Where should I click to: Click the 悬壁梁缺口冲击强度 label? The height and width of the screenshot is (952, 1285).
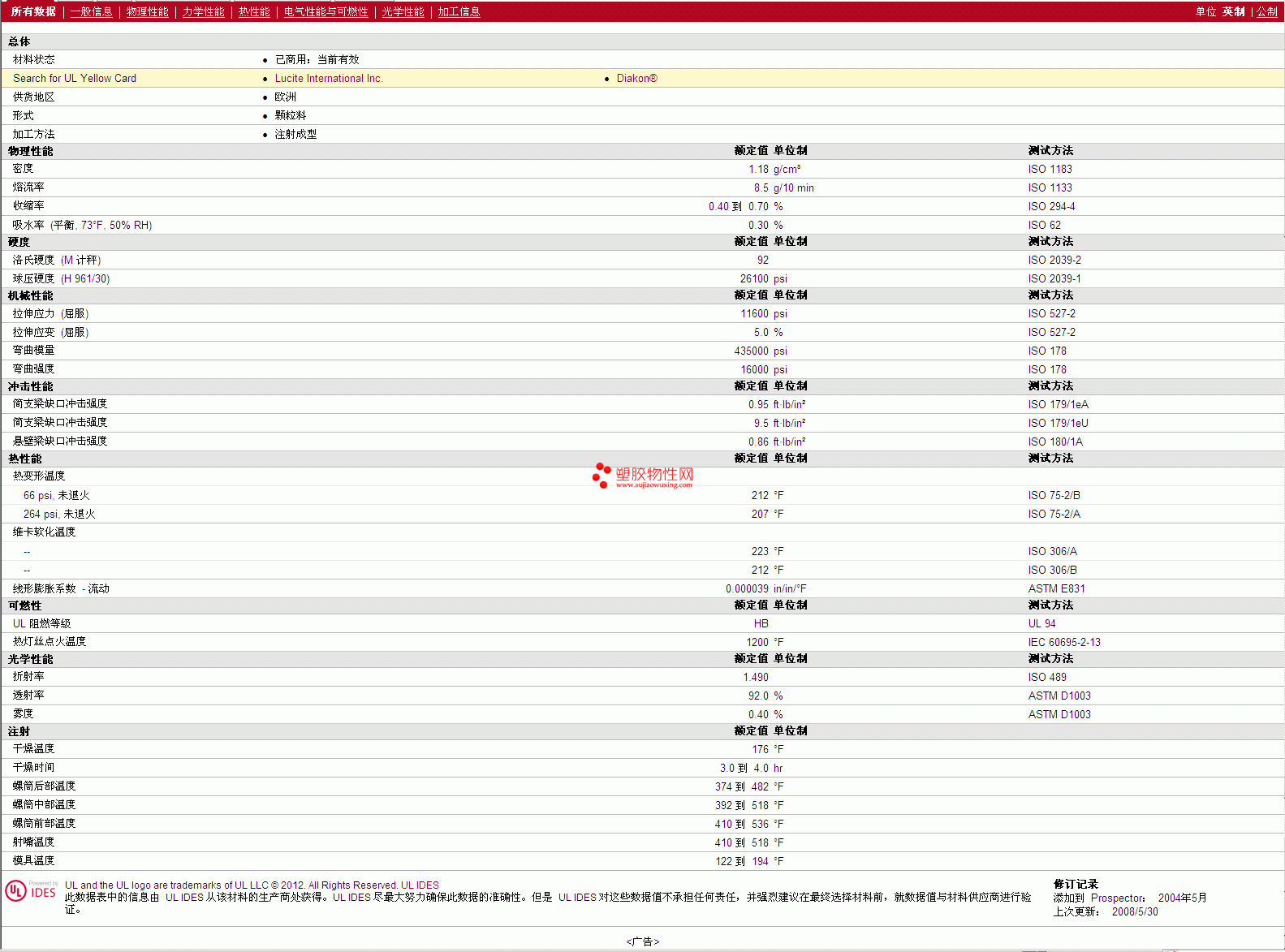point(60,442)
